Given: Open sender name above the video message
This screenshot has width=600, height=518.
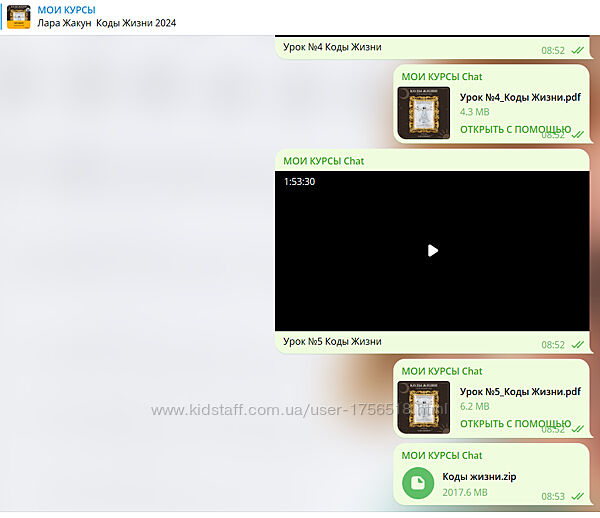Looking at the screenshot, I should coord(323,160).
